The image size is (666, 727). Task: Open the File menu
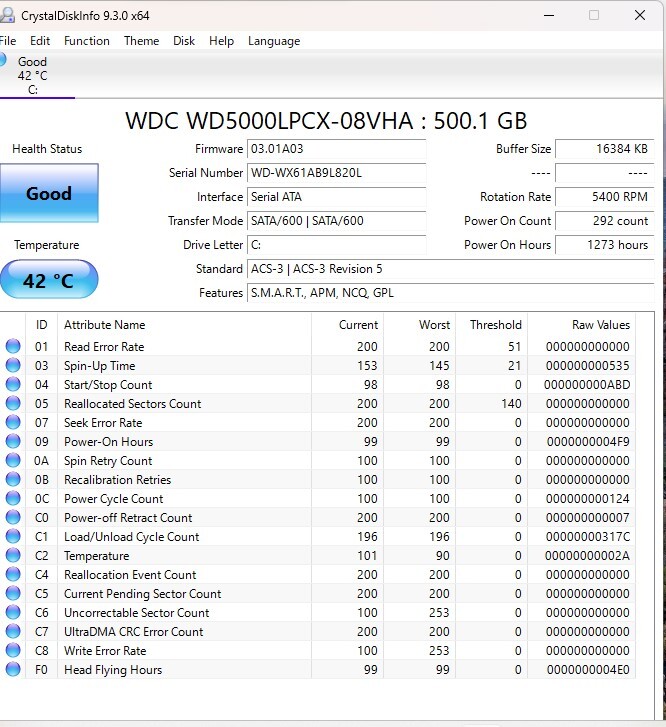coord(7,41)
